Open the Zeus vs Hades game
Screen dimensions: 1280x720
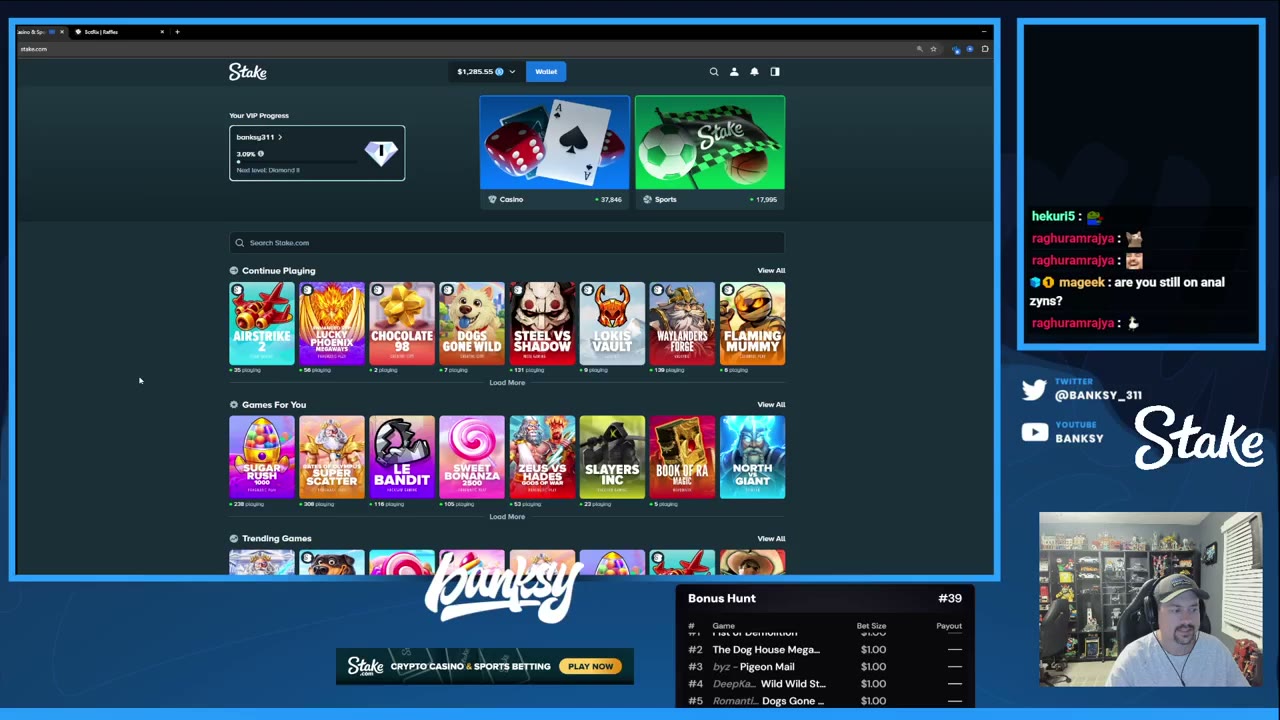[542, 457]
